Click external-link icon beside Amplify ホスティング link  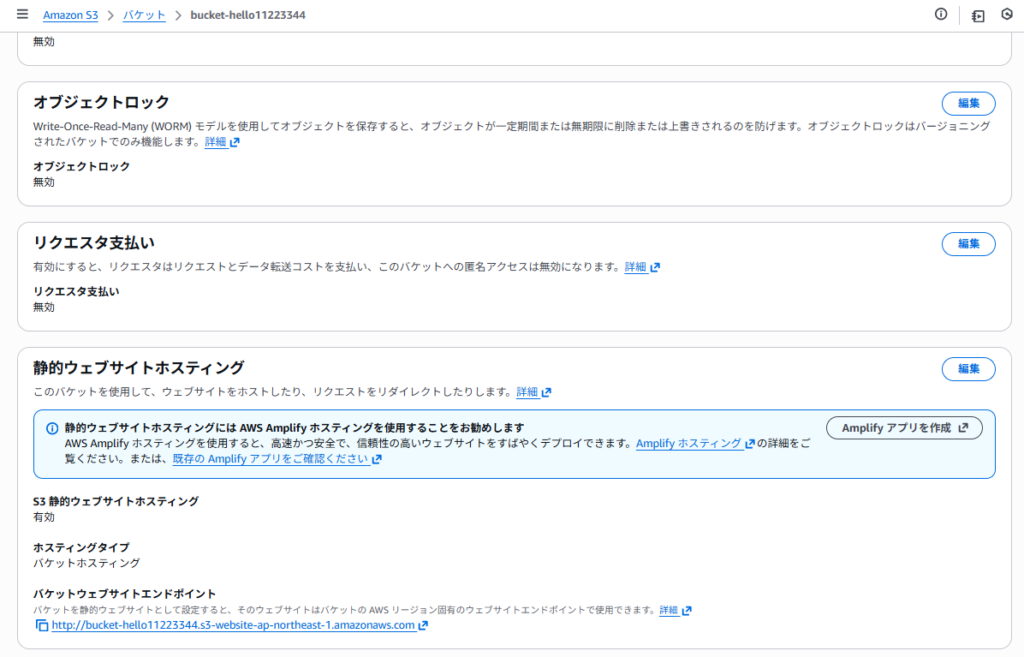[x=749, y=444]
